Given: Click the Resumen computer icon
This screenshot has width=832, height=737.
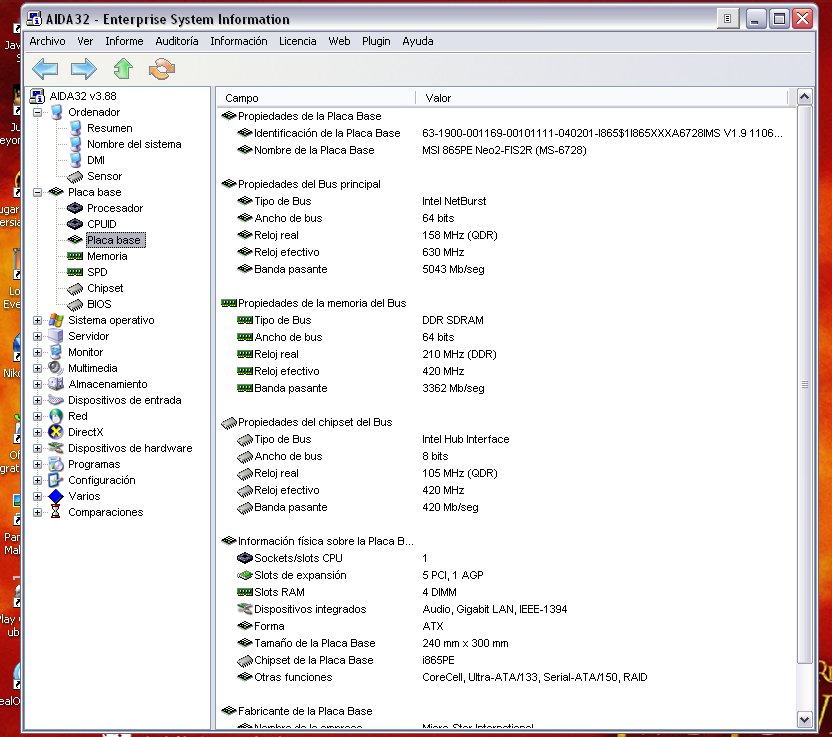Looking at the screenshot, I should point(75,128).
